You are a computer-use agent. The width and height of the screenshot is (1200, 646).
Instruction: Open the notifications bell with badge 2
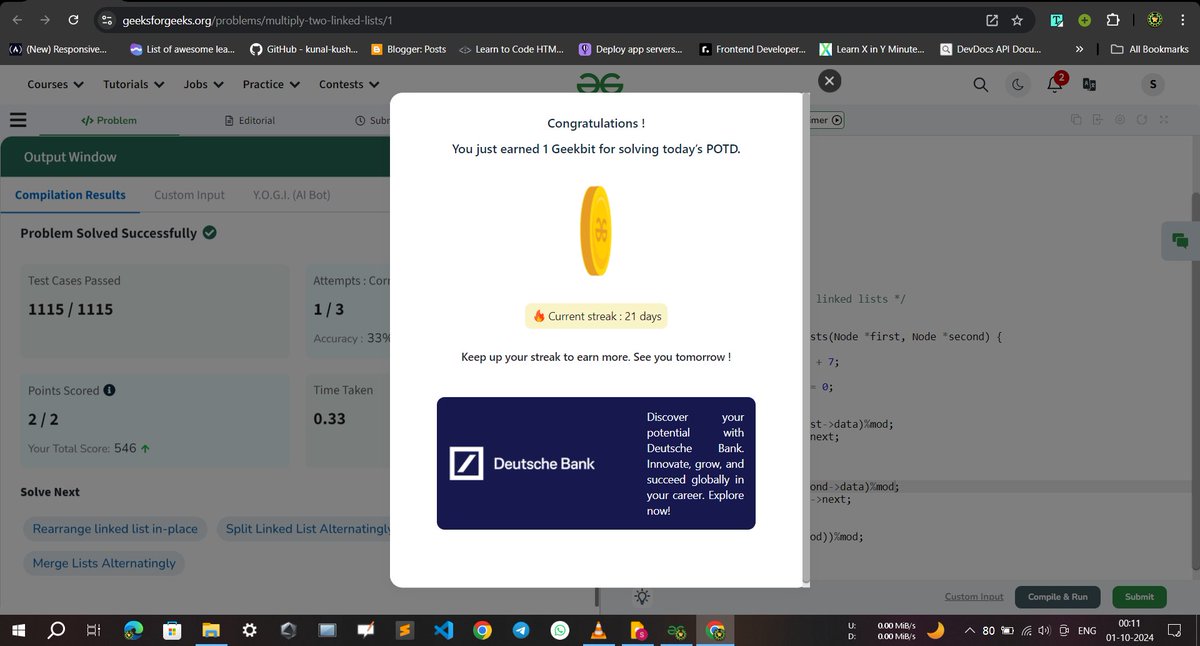(1055, 84)
